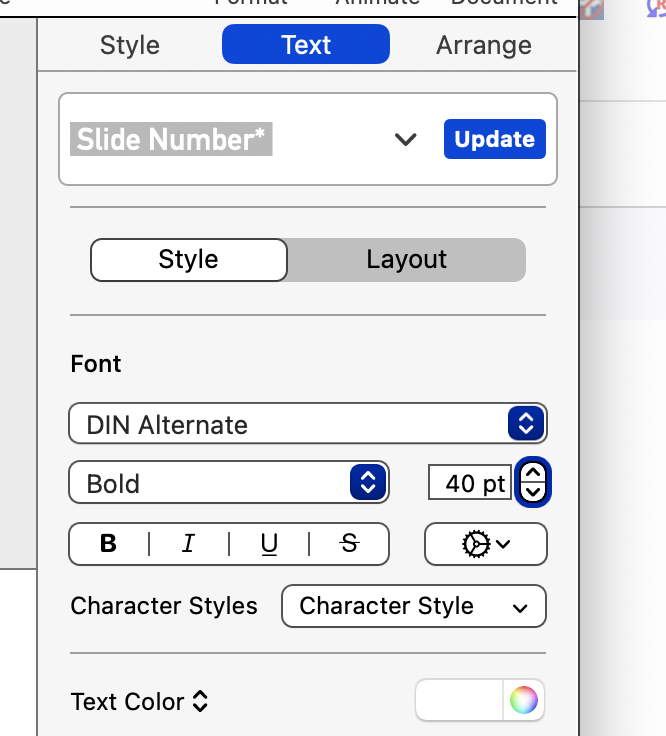
Task: Switch to Style segment in text pane
Action: 189,260
